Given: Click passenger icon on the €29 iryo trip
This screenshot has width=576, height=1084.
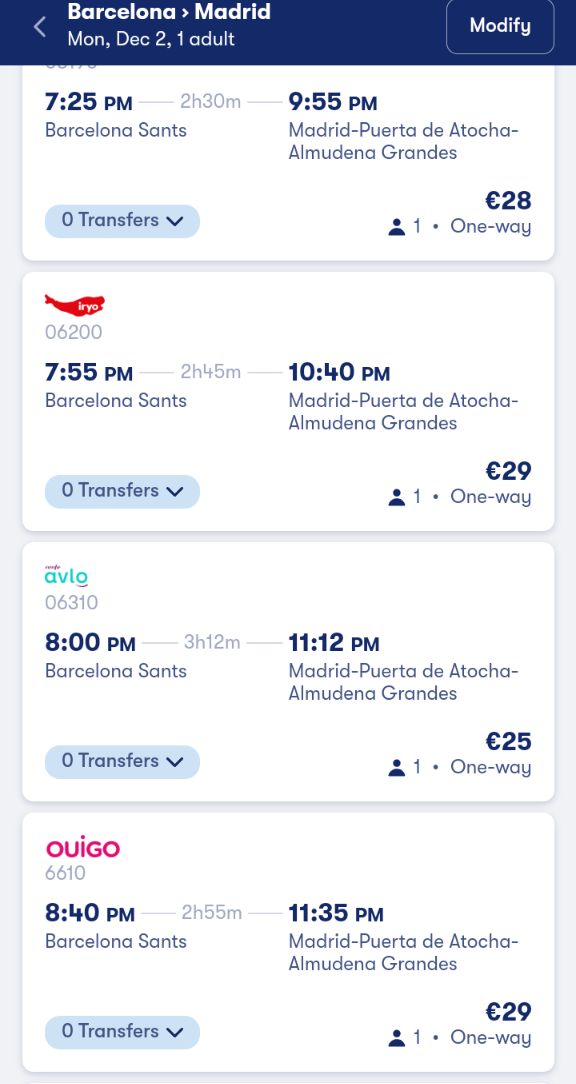Looking at the screenshot, I should point(396,497).
